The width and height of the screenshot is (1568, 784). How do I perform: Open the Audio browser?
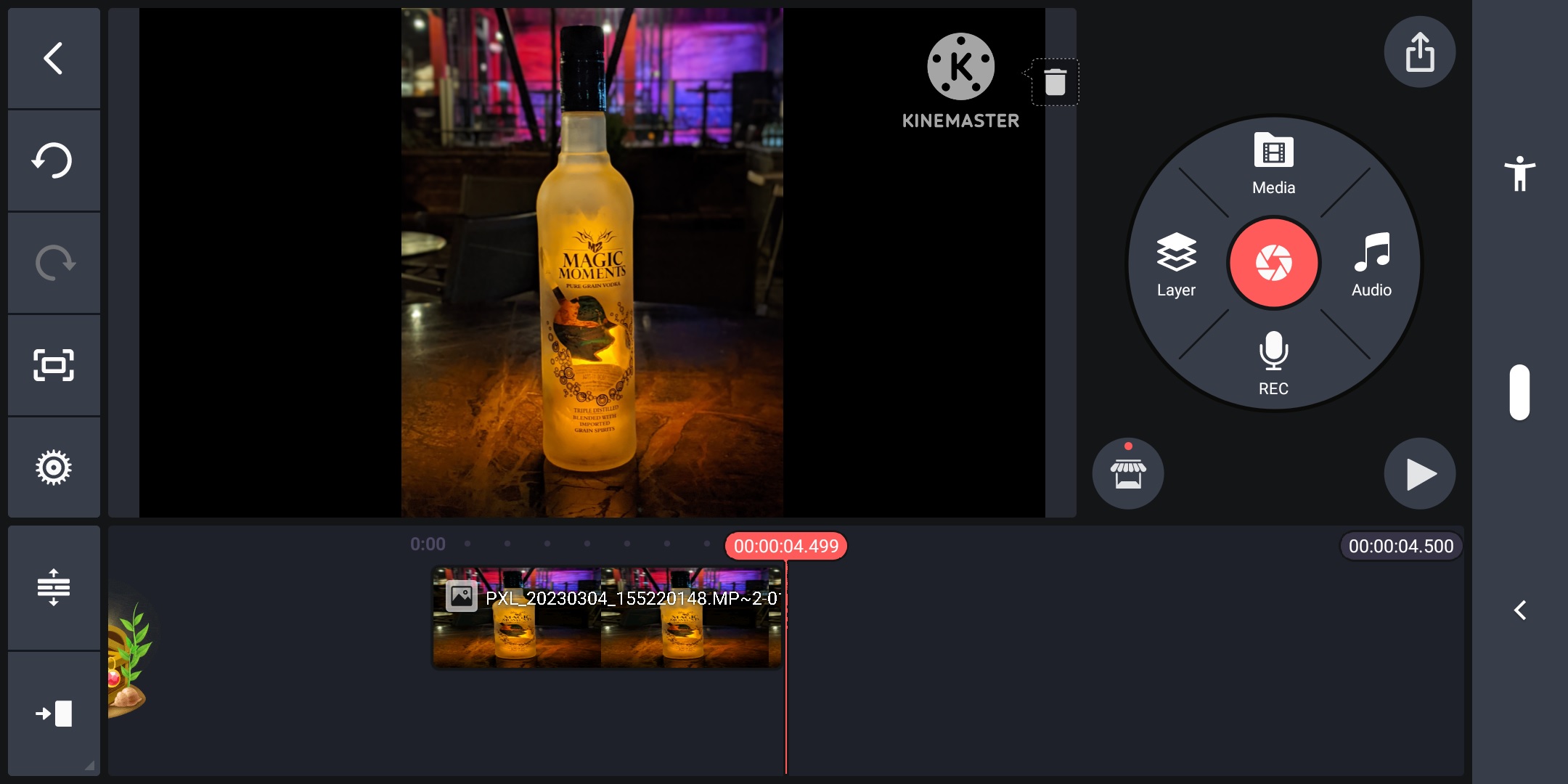pos(1371,266)
